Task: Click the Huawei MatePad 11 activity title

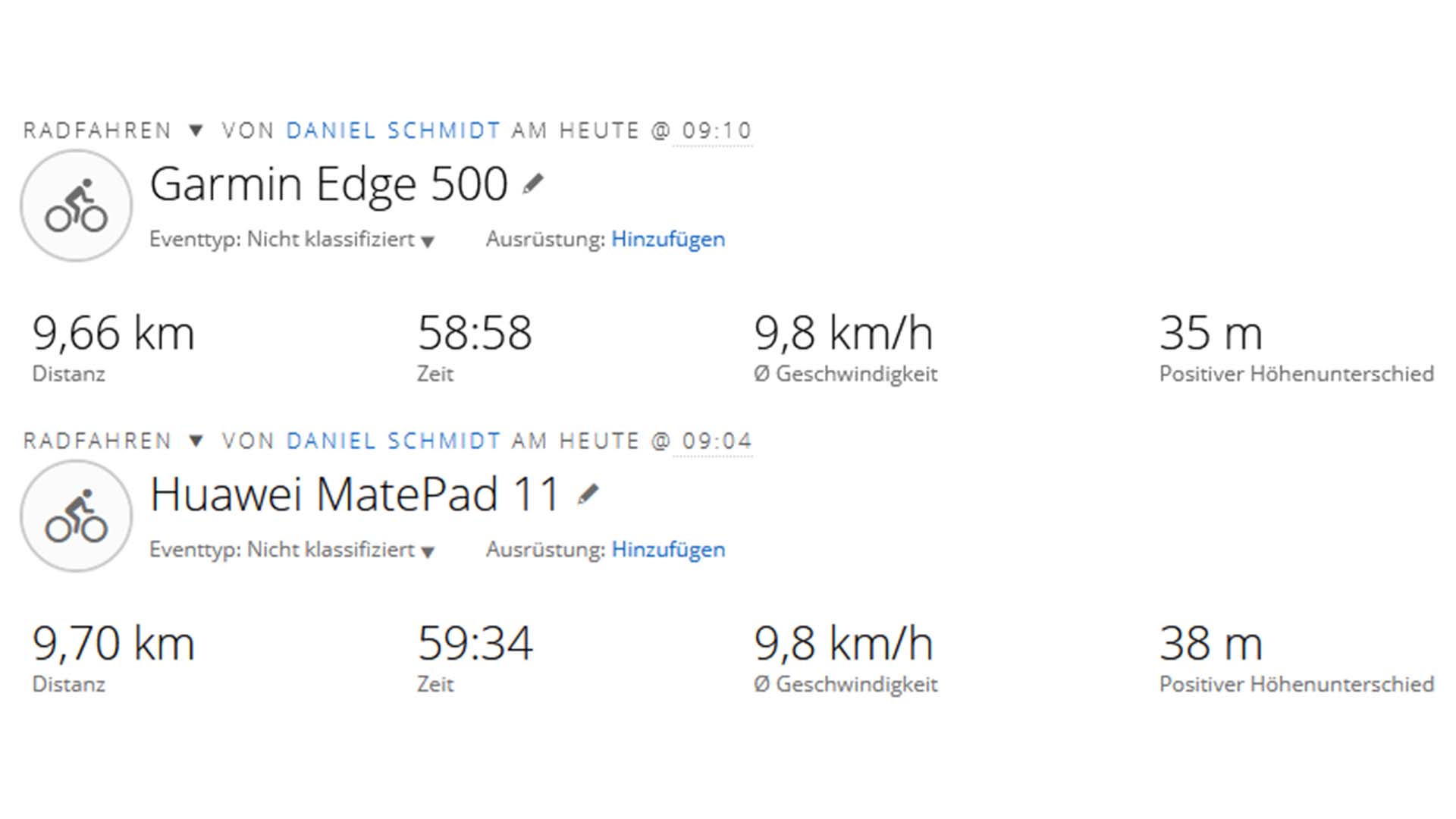Action: [x=354, y=494]
